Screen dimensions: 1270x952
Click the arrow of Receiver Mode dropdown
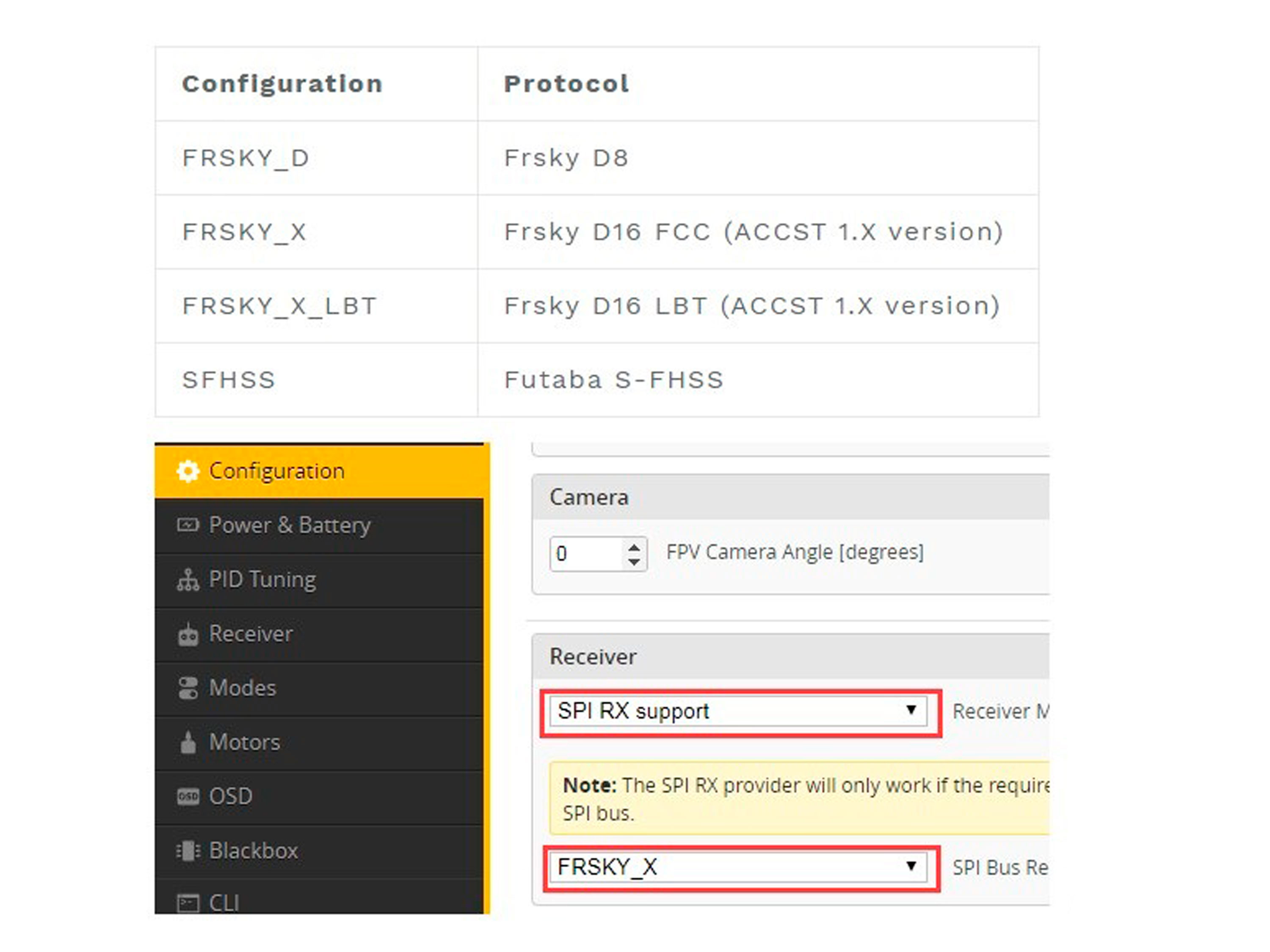pyautogui.click(x=911, y=710)
